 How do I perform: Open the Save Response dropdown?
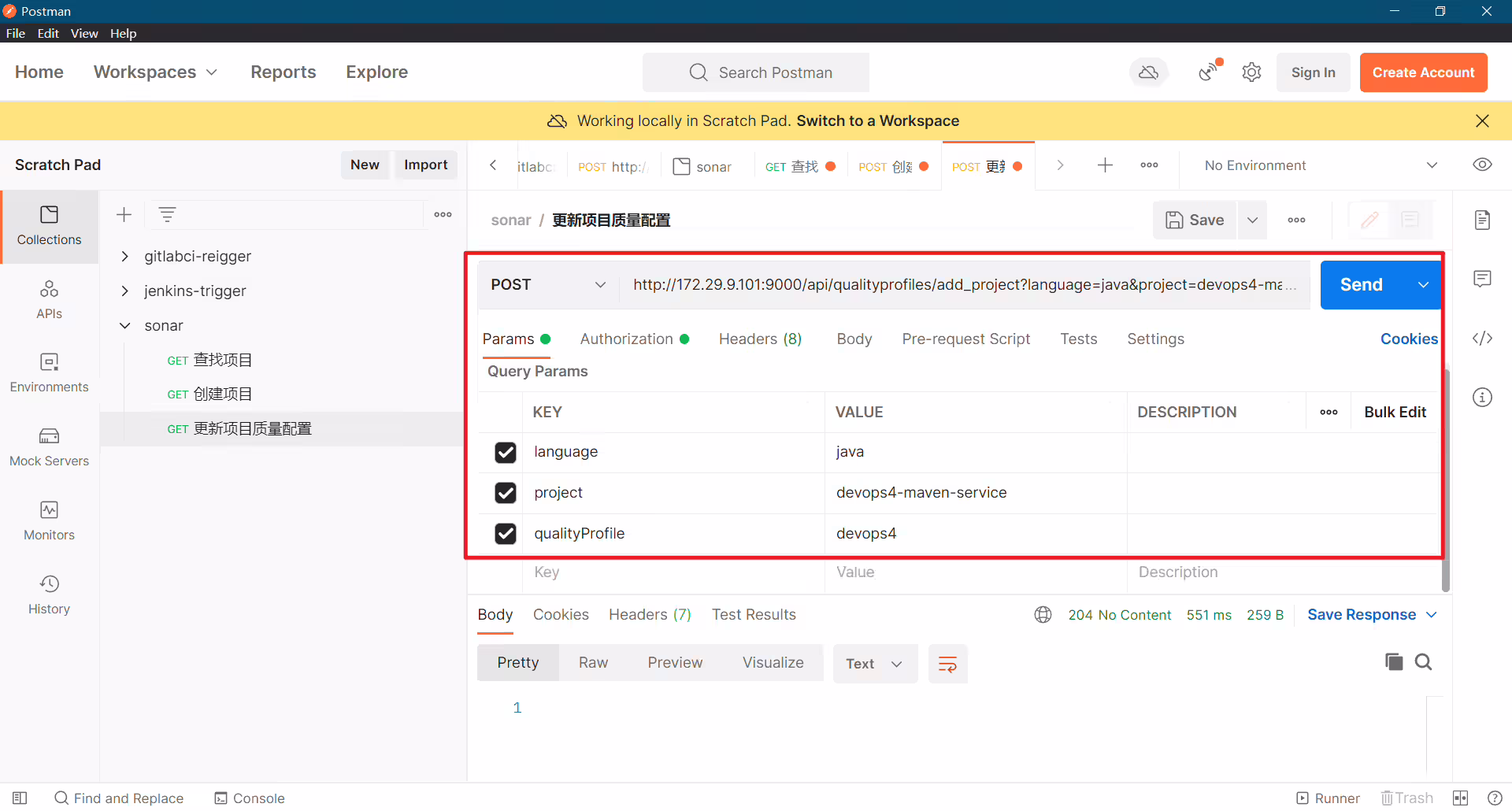(x=1372, y=615)
